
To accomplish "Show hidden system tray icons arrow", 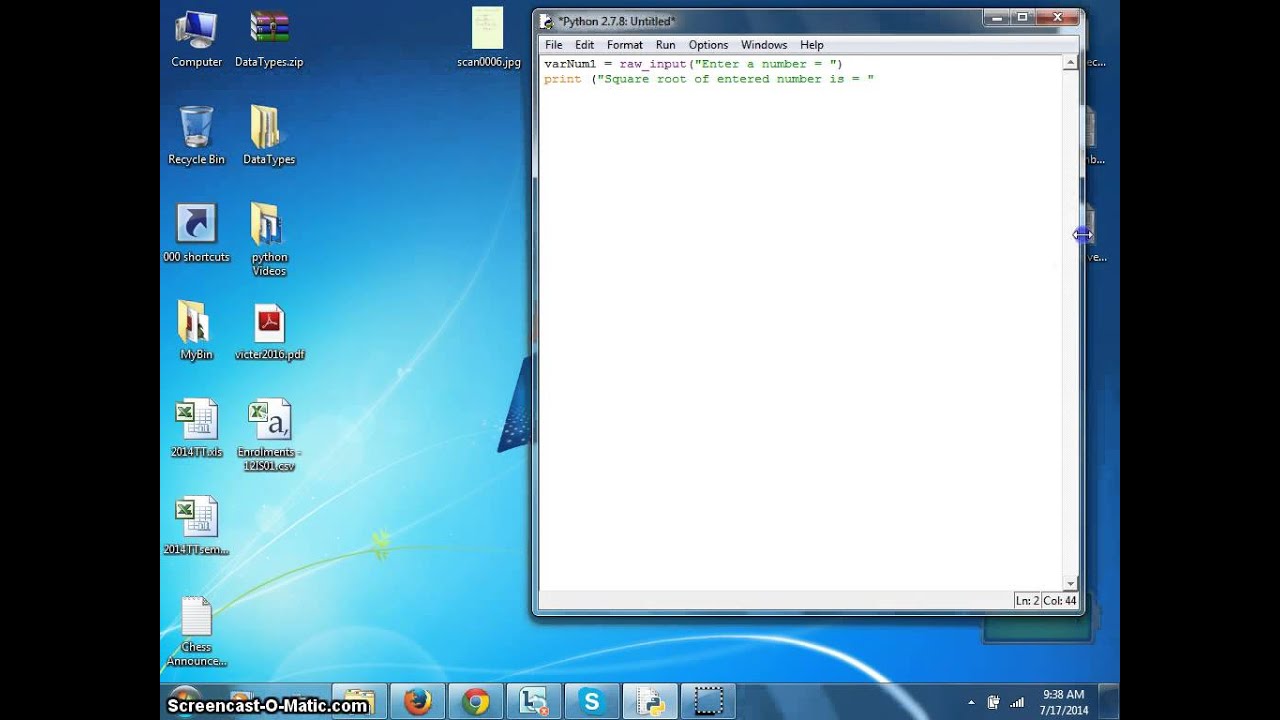I will click(971, 703).
